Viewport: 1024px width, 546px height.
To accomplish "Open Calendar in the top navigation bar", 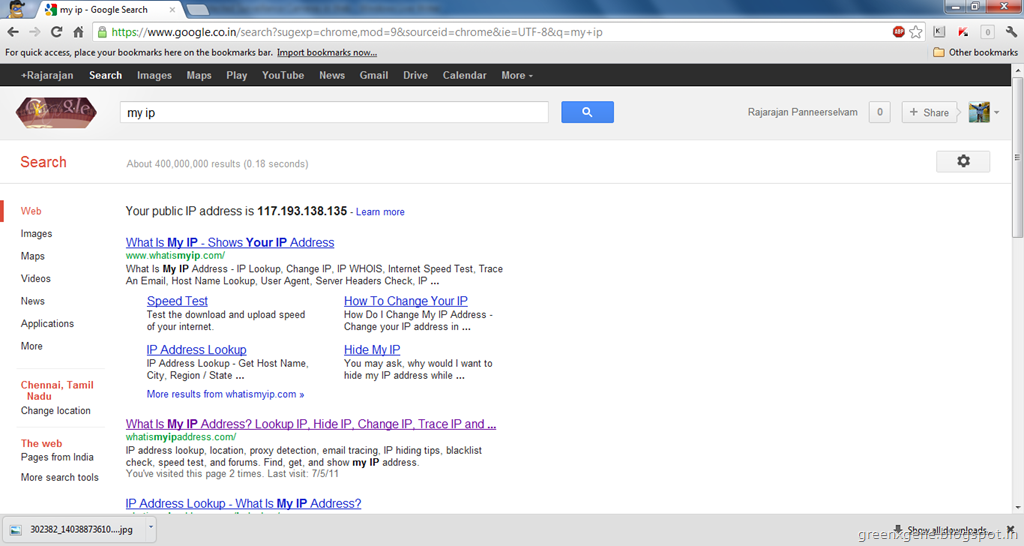I will 464,75.
